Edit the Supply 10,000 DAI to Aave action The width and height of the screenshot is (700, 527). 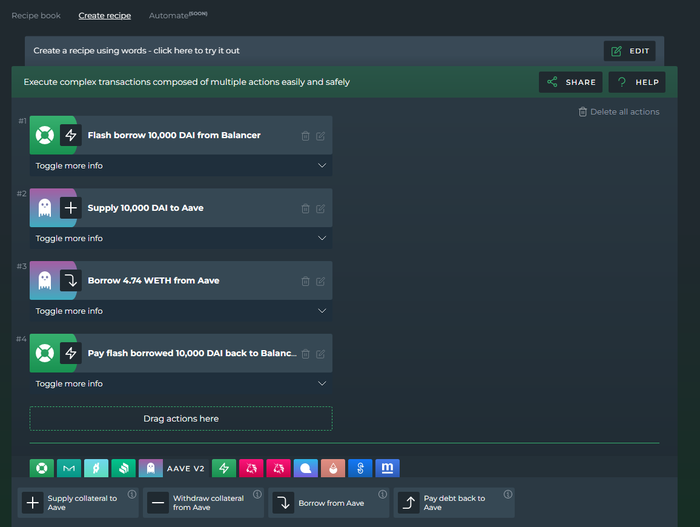point(321,209)
